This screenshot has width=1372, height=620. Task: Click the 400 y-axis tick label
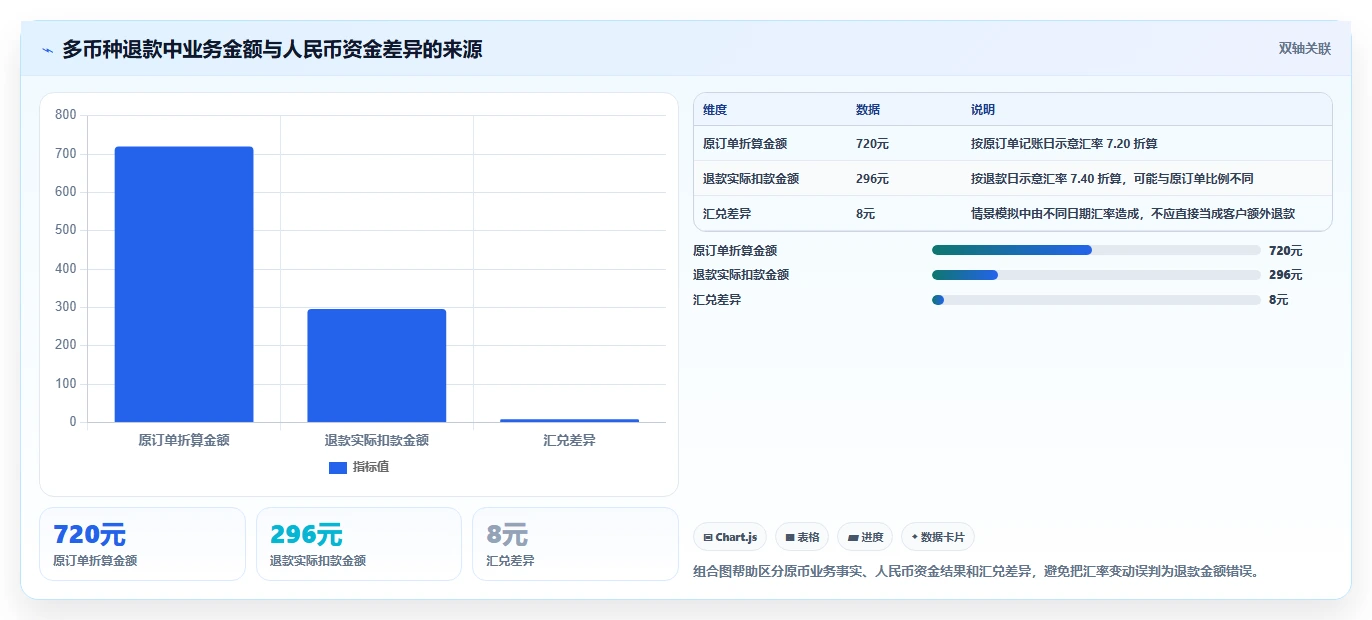(x=66, y=269)
